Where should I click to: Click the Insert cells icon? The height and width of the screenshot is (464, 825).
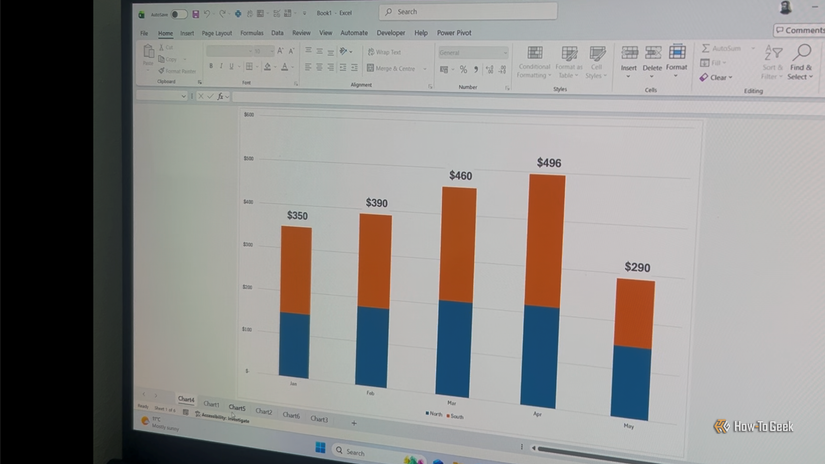tap(629, 58)
